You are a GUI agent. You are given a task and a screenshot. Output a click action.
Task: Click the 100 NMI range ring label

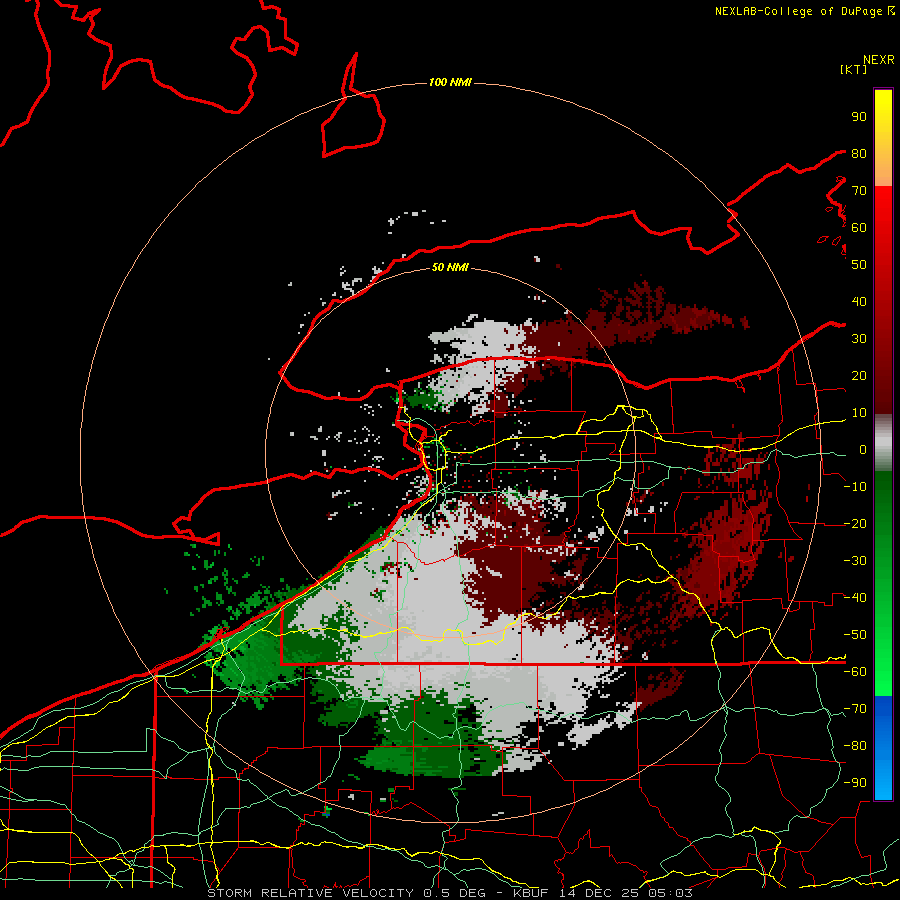click(x=450, y=83)
